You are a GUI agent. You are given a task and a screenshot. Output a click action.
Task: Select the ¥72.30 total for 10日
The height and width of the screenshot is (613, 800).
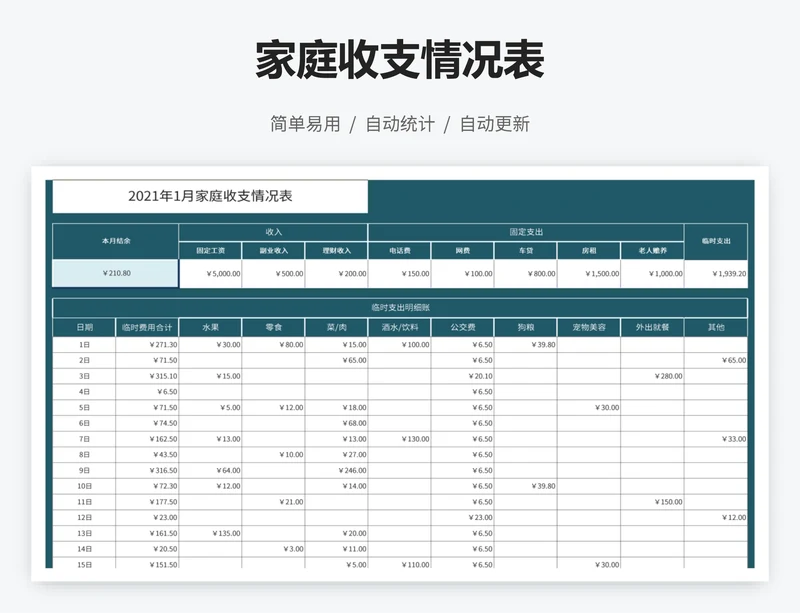pyautogui.click(x=147, y=486)
